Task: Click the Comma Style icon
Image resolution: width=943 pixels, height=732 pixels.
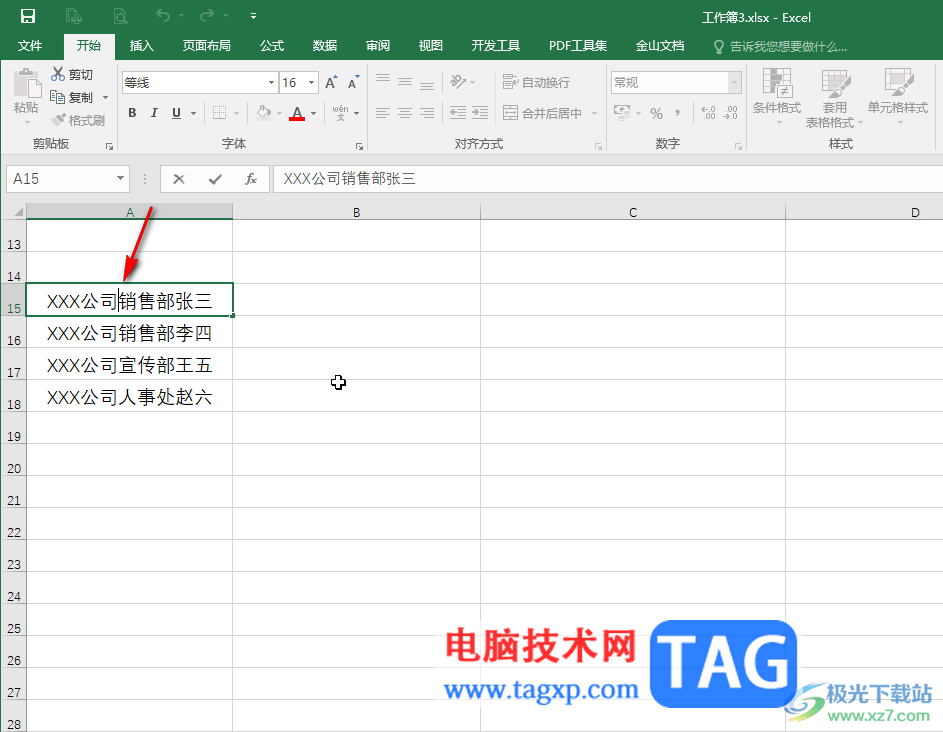Action: (678, 113)
